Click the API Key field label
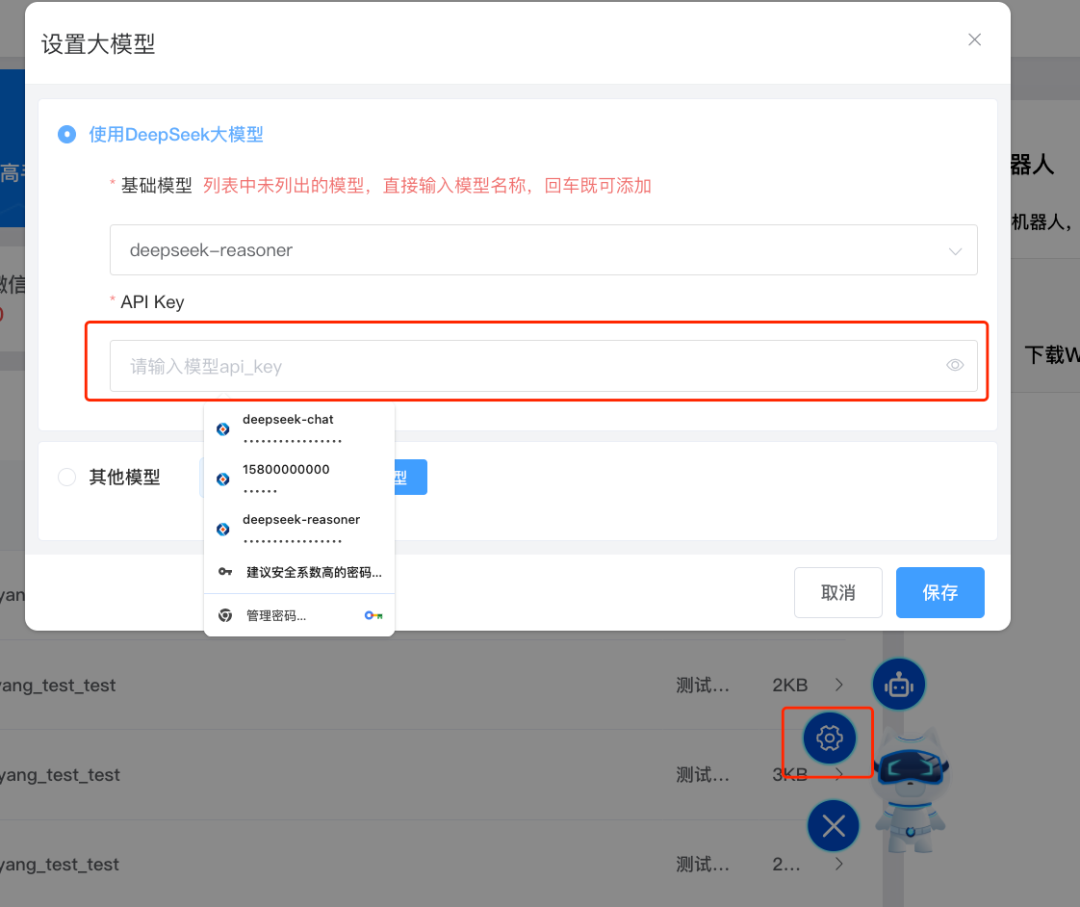The width and height of the screenshot is (1080, 907). [x=152, y=302]
